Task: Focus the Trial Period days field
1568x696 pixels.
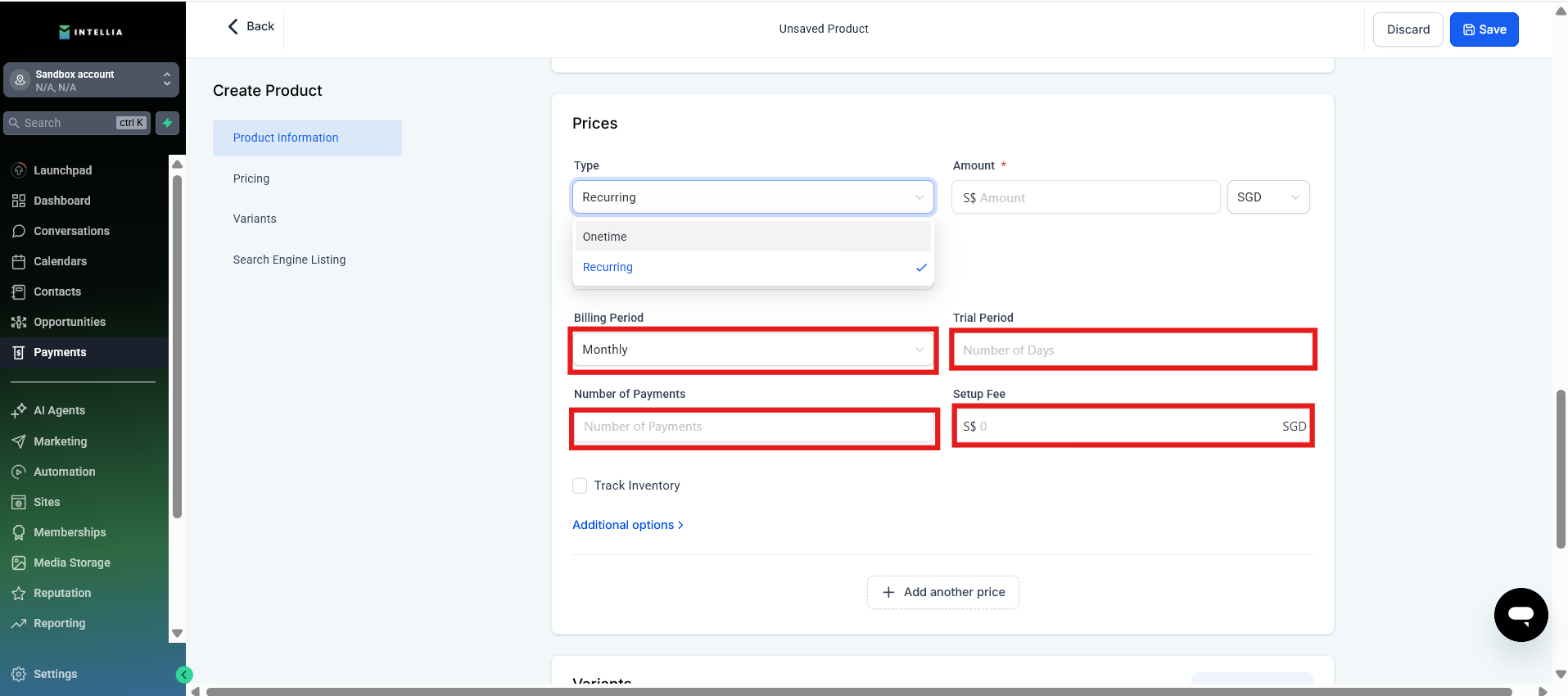Action: click(x=1132, y=350)
